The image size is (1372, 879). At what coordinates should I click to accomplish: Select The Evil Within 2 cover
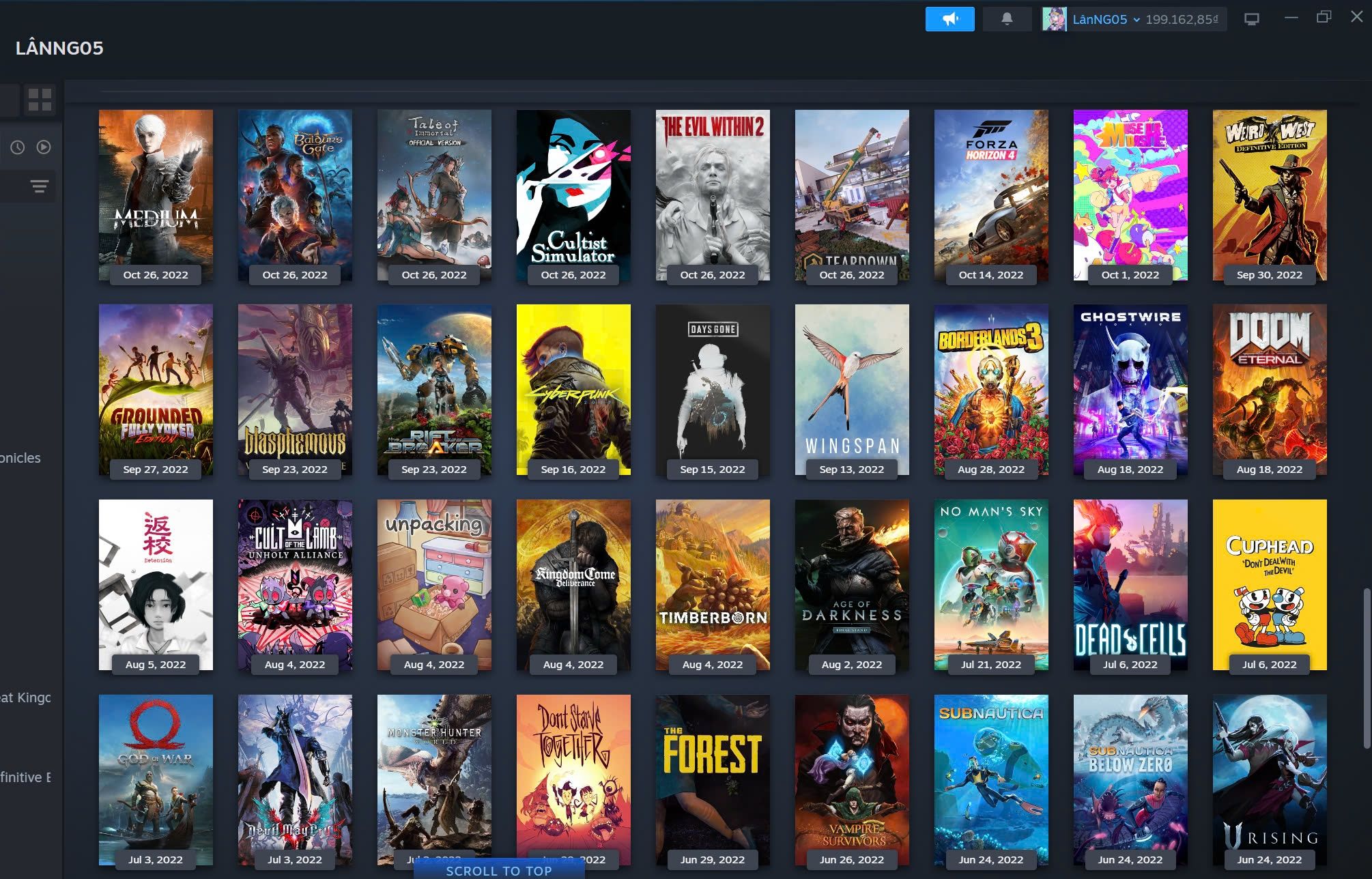(713, 195)
